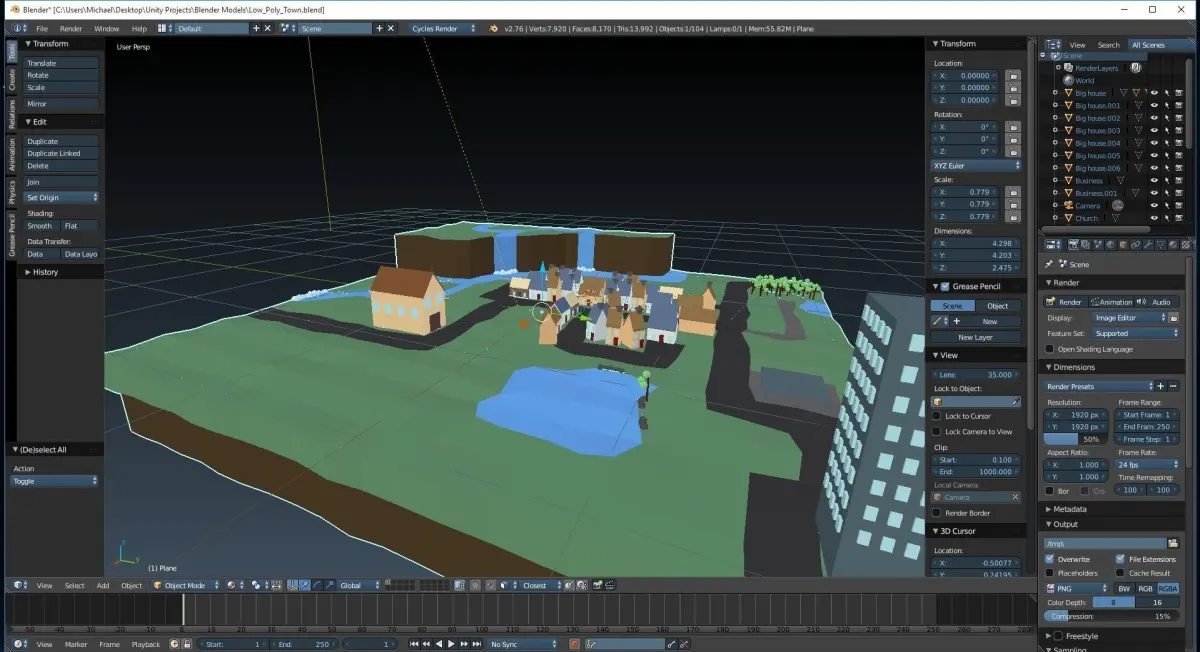Enable the Lock to Cursor checkbox
Viewport: 1200px width, 652px height.
[x=937, y=416]
